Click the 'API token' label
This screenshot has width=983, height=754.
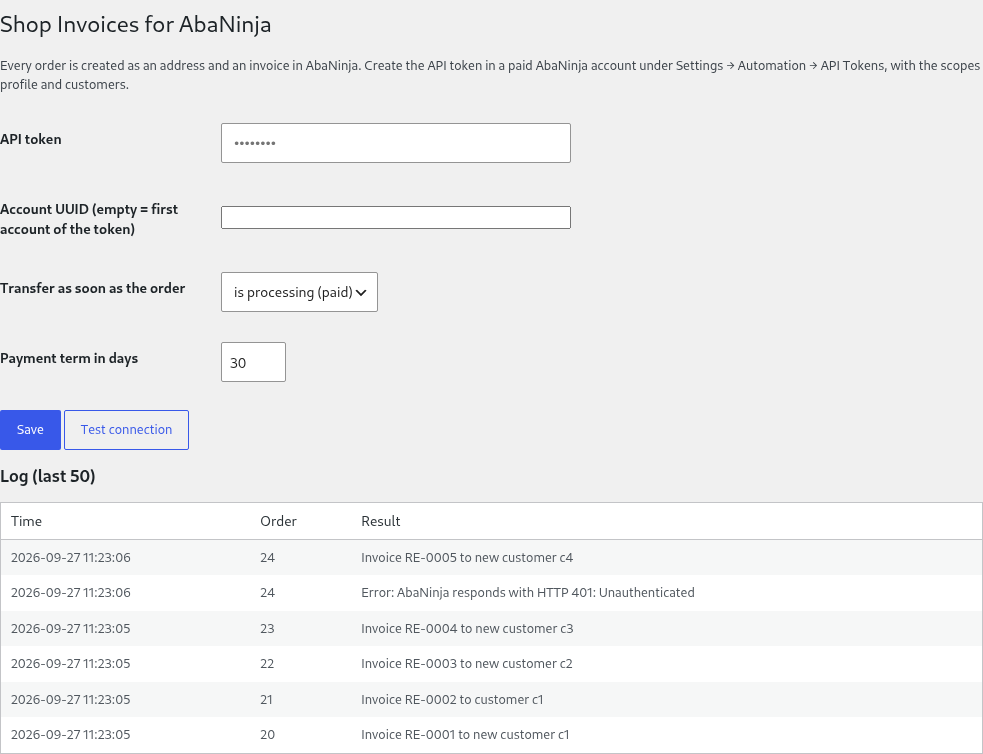31,139
